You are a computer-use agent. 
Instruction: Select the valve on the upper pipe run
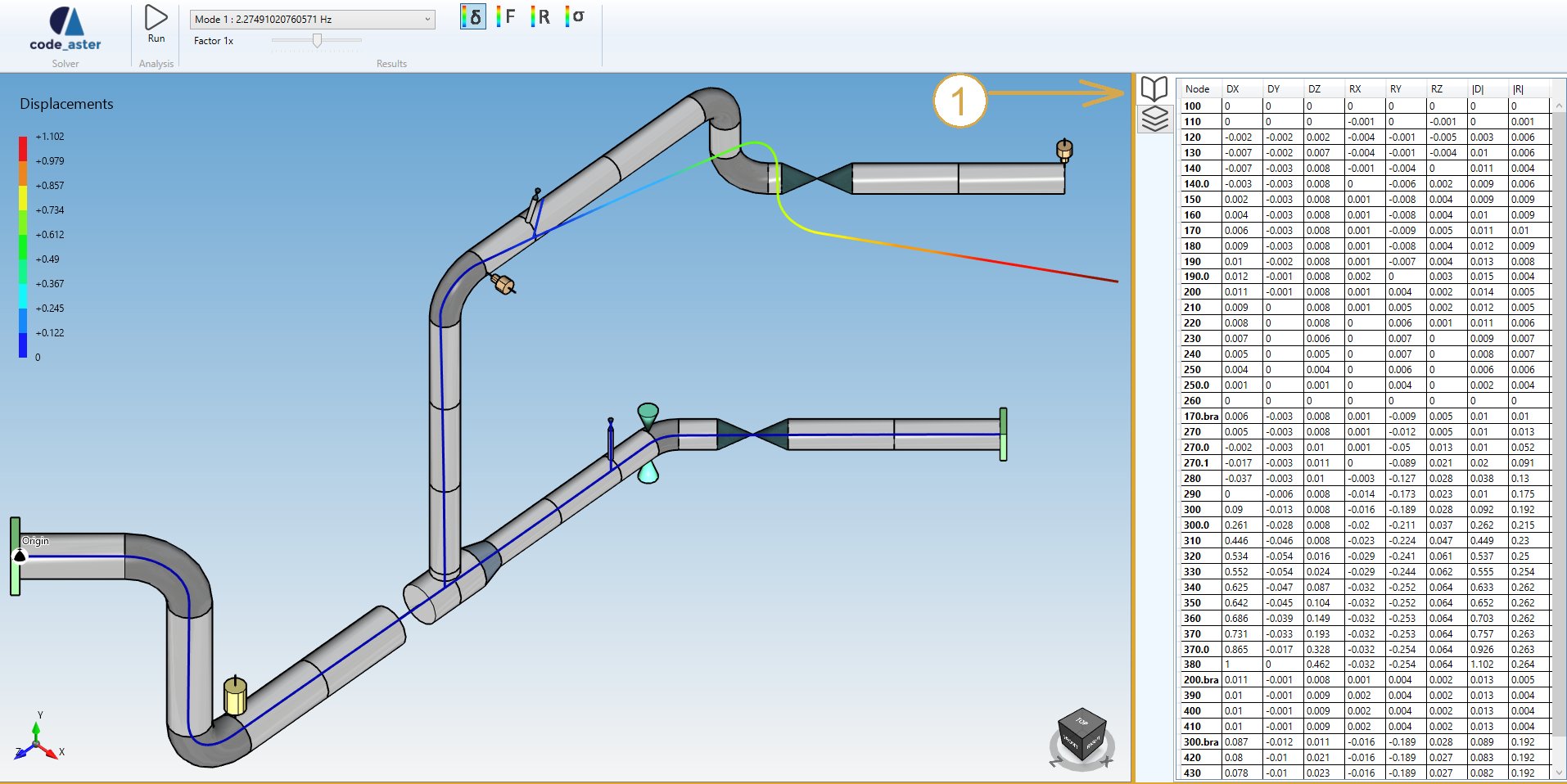[x=816, y=178]
